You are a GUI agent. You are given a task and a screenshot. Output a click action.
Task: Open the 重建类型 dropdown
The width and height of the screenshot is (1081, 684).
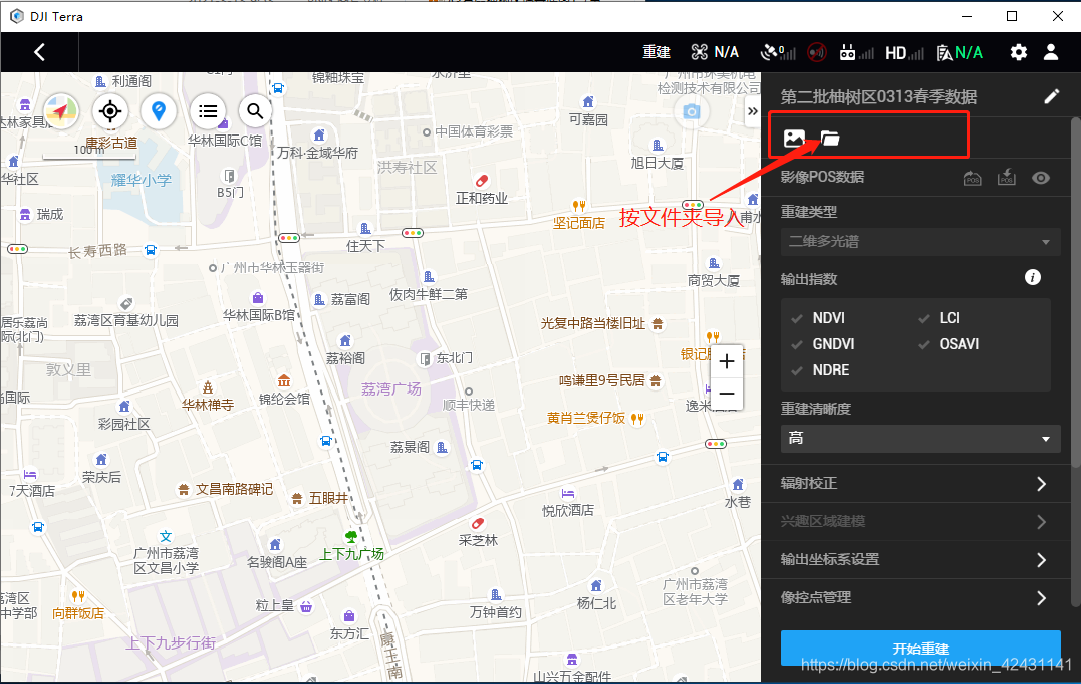(x=920, y=241)
